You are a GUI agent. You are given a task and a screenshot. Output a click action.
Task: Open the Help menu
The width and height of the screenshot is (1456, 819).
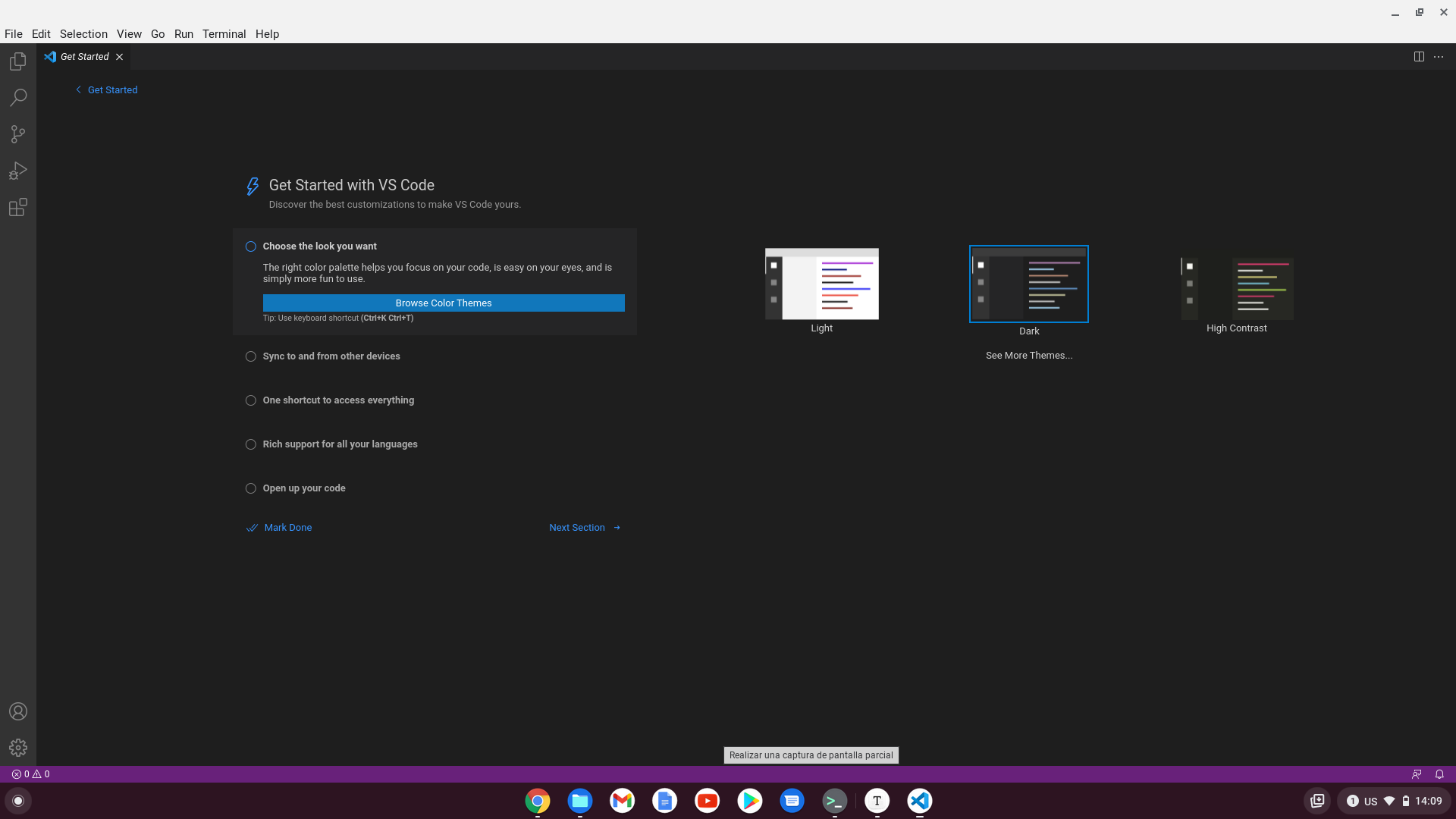click(267, 34)
